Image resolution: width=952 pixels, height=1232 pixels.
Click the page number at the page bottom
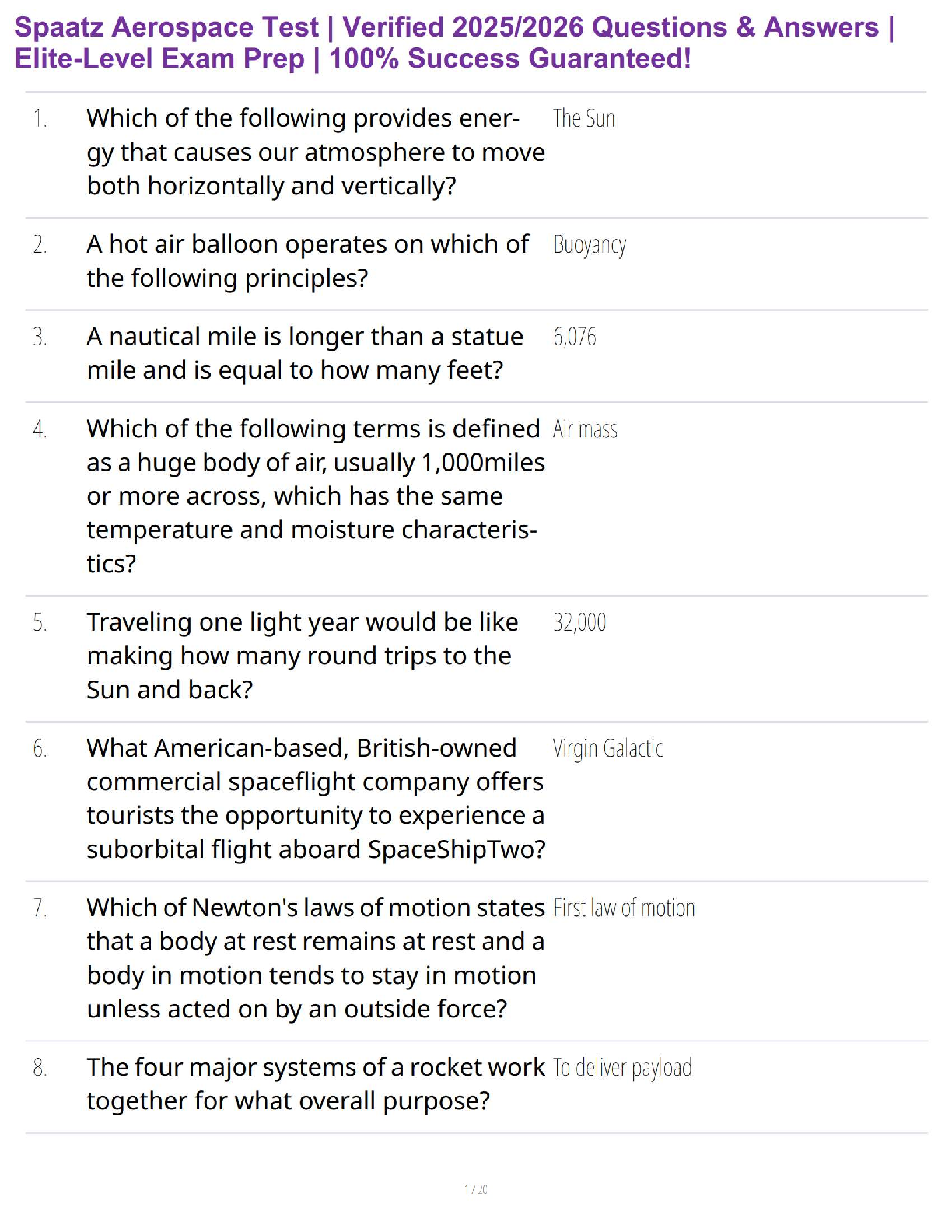click(476, 1189)
